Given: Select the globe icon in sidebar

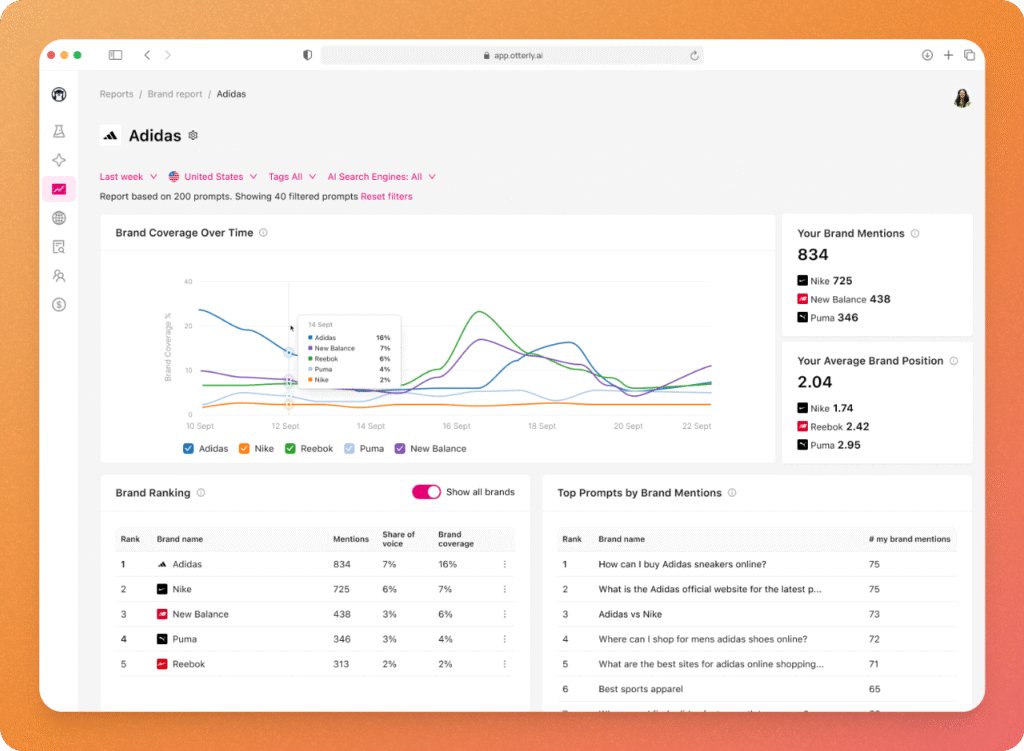Looking at the screenshot, I should coord(59,218).
